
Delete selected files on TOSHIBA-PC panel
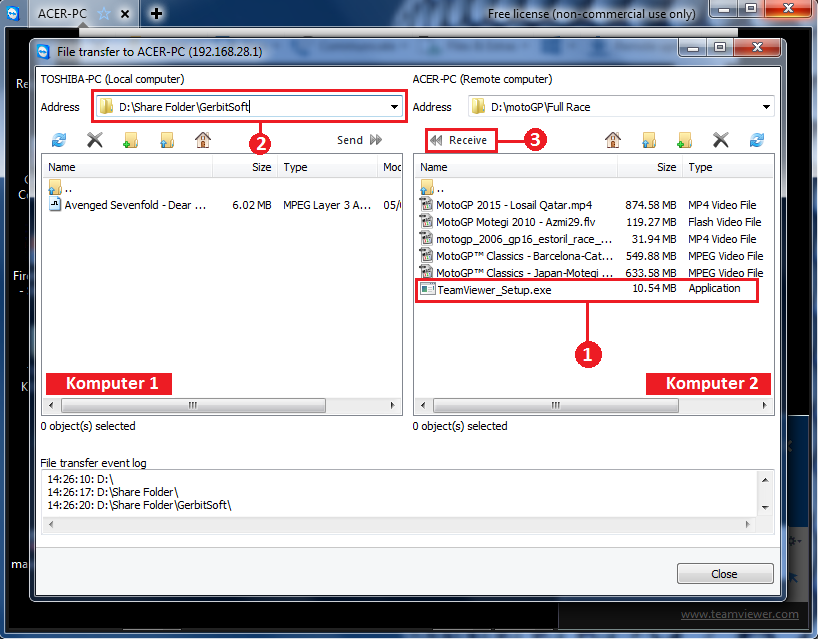click(95, 140)
